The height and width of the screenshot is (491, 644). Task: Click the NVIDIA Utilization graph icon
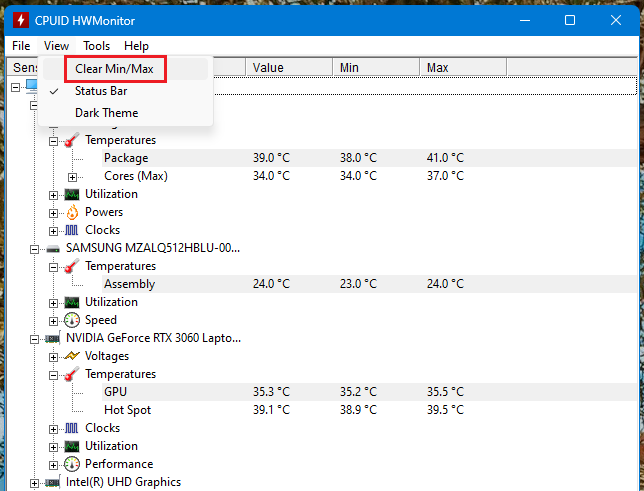(x=72, y=447)
